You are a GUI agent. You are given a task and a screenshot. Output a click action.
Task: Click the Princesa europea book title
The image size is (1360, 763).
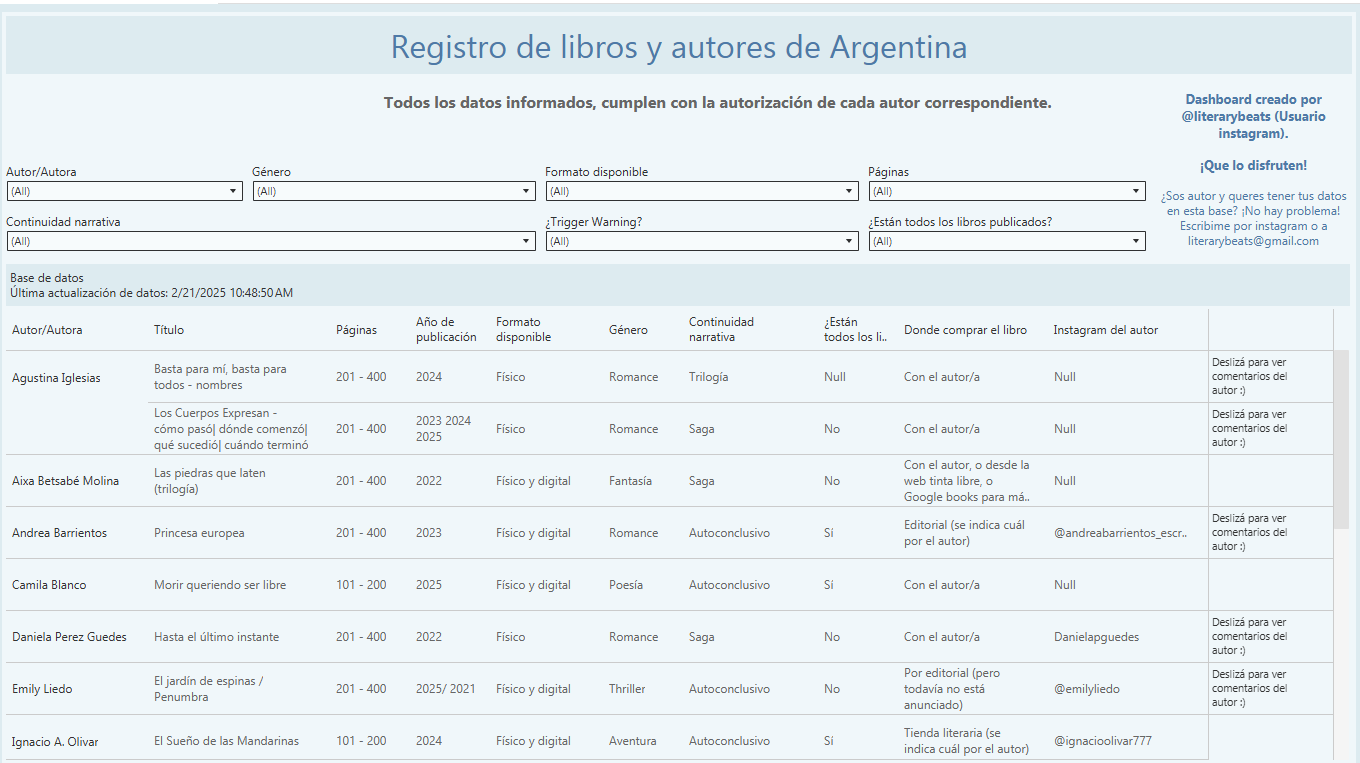[x=199, y=533]
